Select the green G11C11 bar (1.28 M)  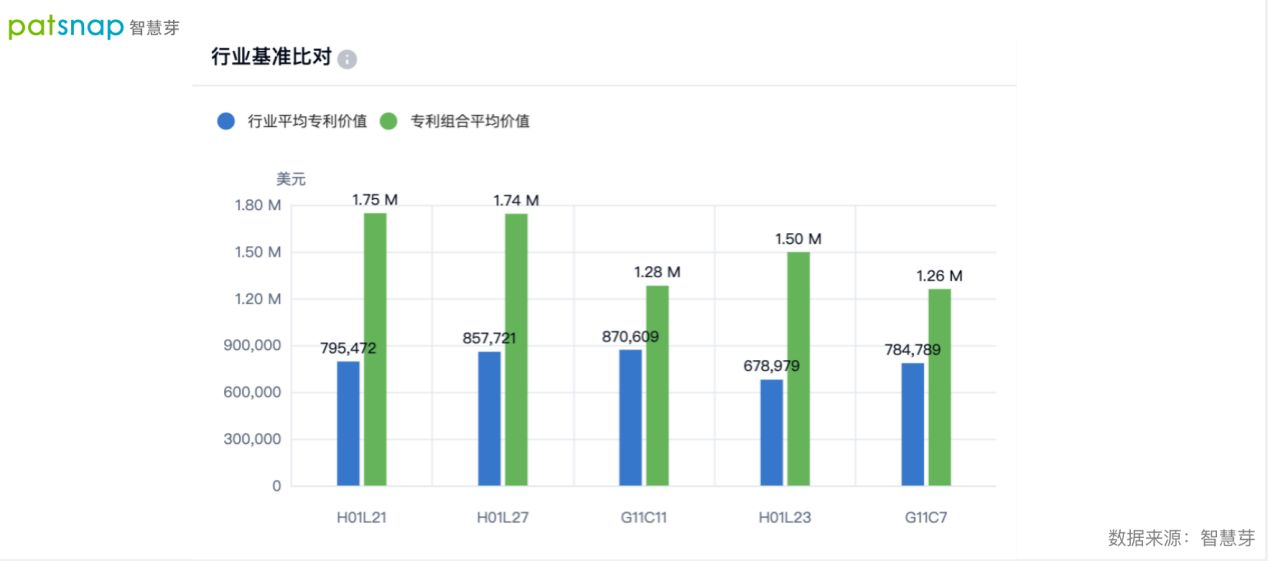click(x=657, y=386)
